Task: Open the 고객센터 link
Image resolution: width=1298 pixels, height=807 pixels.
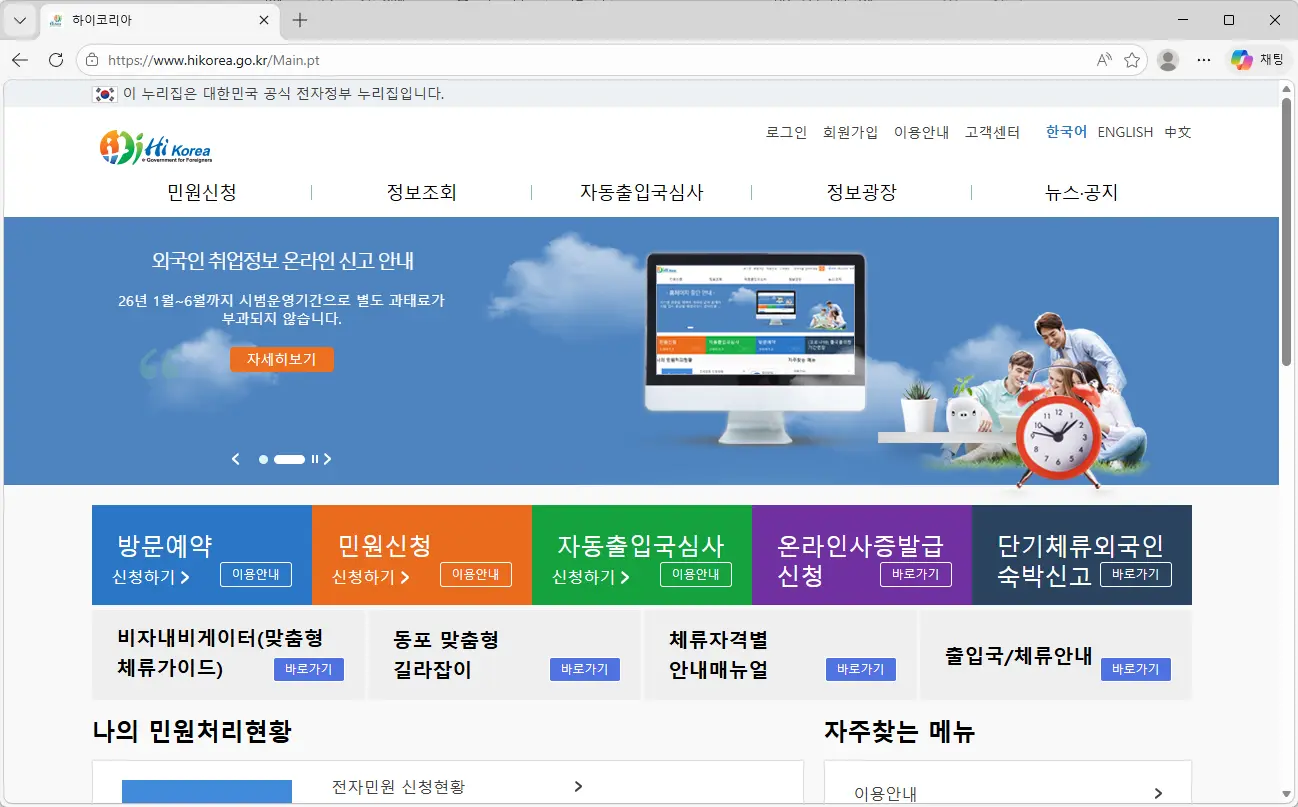Action: tap(992, 132)
